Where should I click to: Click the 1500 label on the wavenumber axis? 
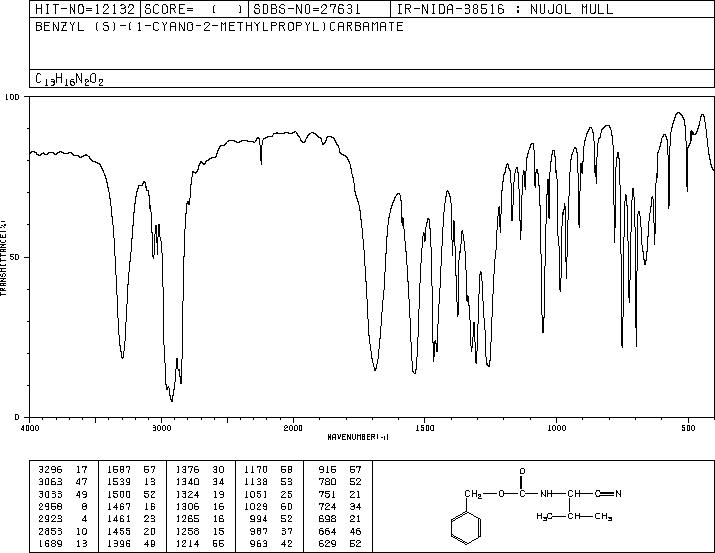[x=425, y=428]
